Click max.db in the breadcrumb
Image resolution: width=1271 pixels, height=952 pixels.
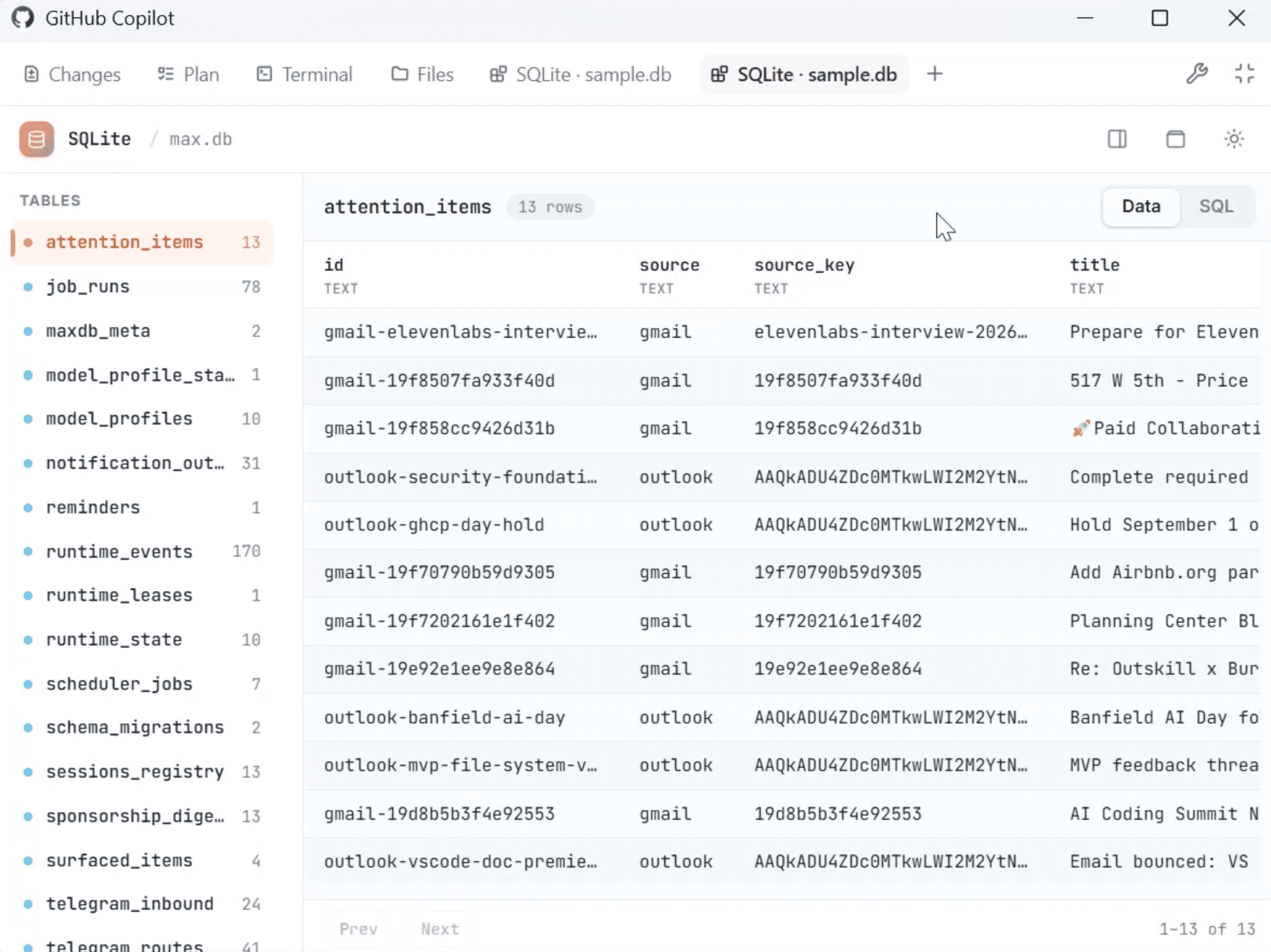click(x=200, y=139)
